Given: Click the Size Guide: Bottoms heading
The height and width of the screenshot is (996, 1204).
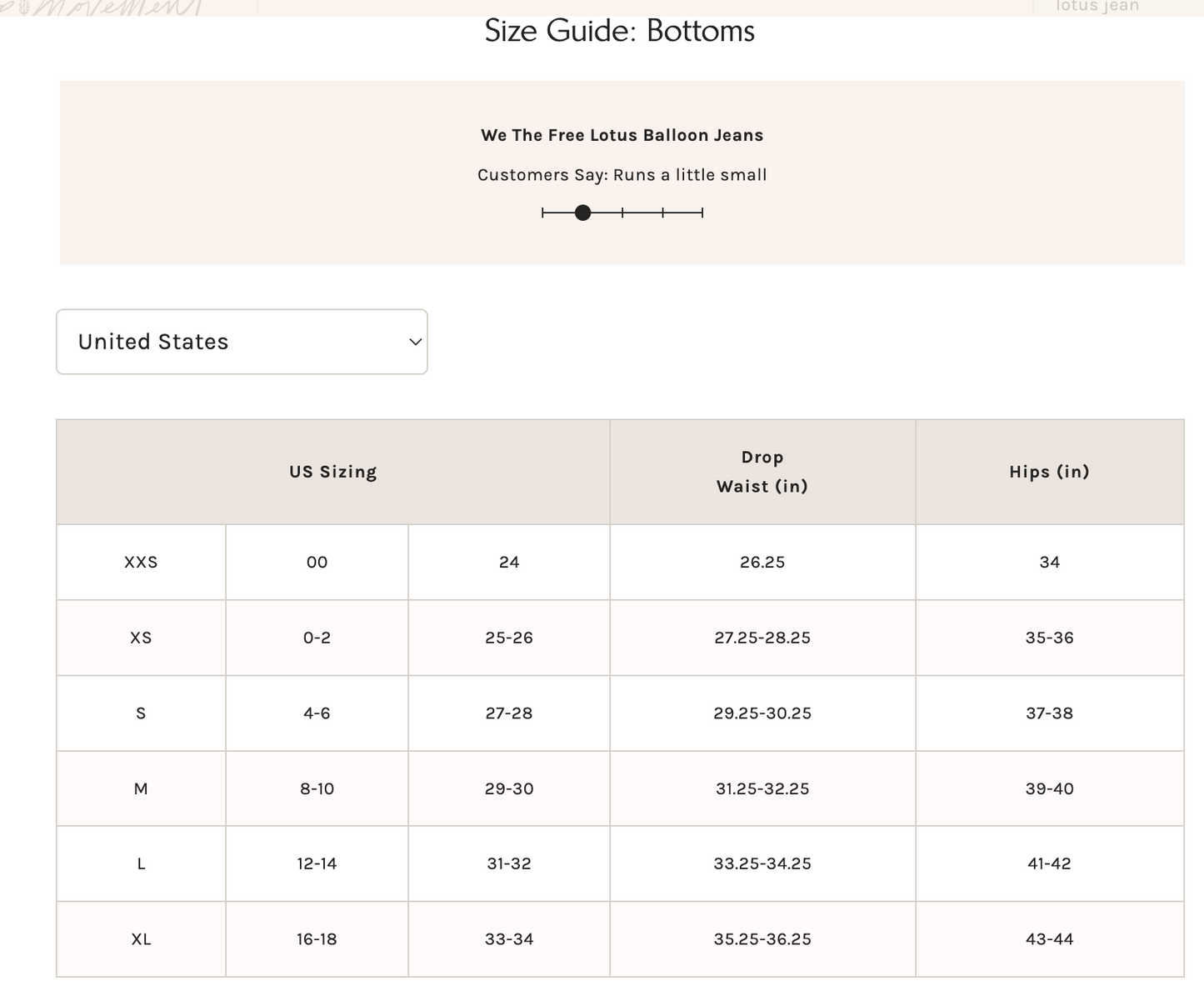Looking at the screenshot, I should point(619,31).
